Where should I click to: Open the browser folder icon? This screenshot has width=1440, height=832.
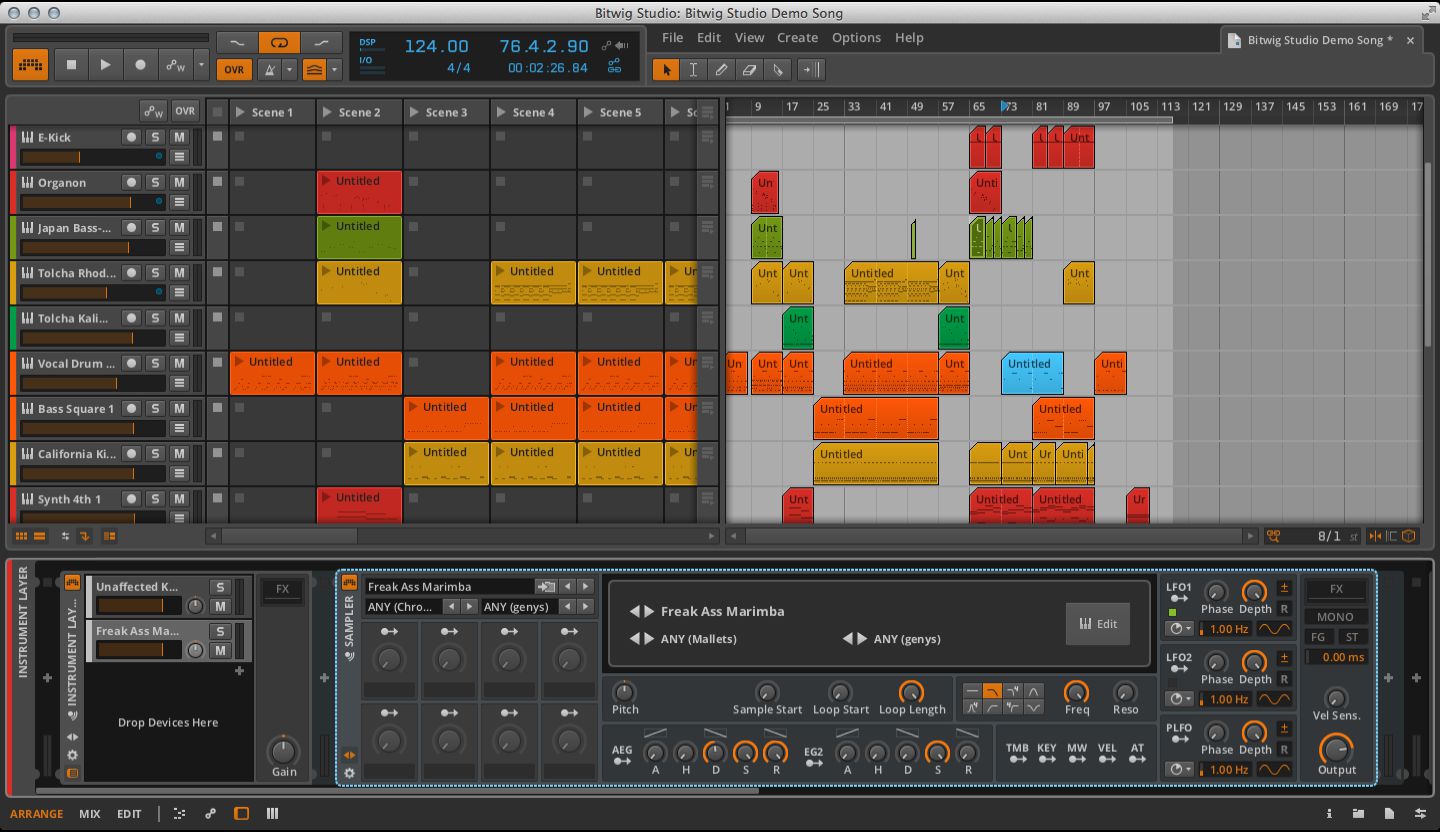click(1359, 814)
